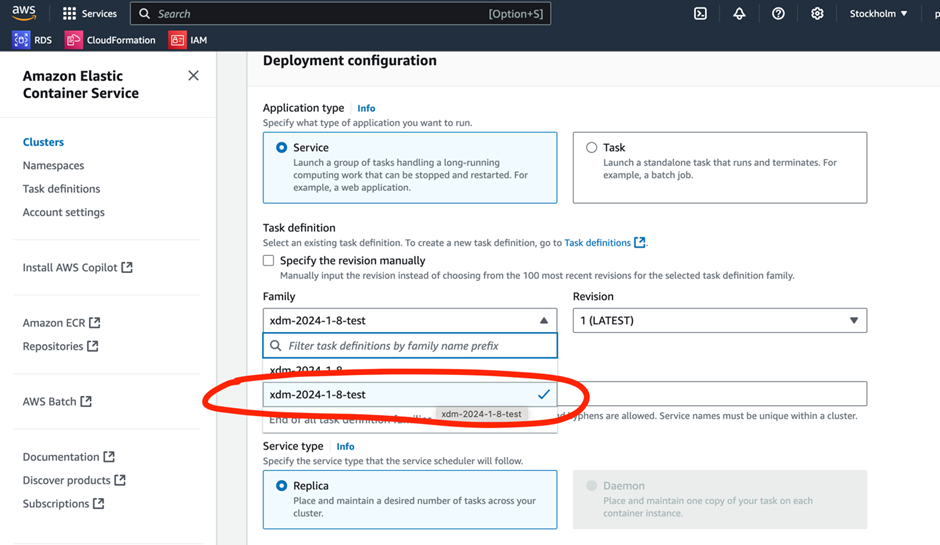Click the external link icon beside Install AWS Copilot

[127, 267]
